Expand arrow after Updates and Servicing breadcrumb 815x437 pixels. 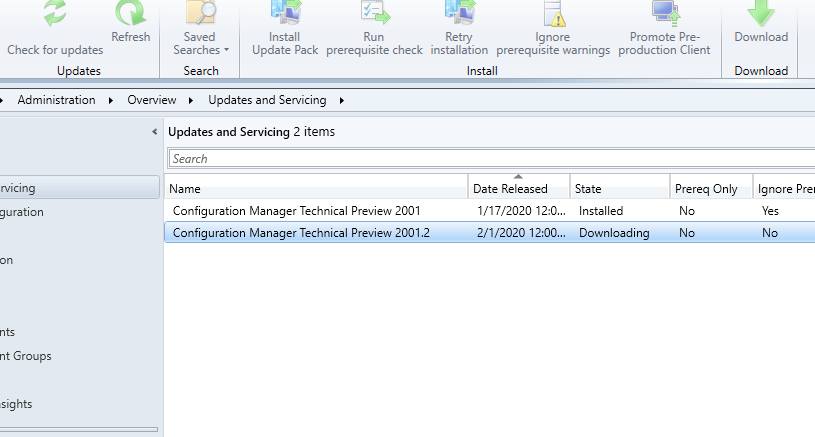tap(341, 100)
